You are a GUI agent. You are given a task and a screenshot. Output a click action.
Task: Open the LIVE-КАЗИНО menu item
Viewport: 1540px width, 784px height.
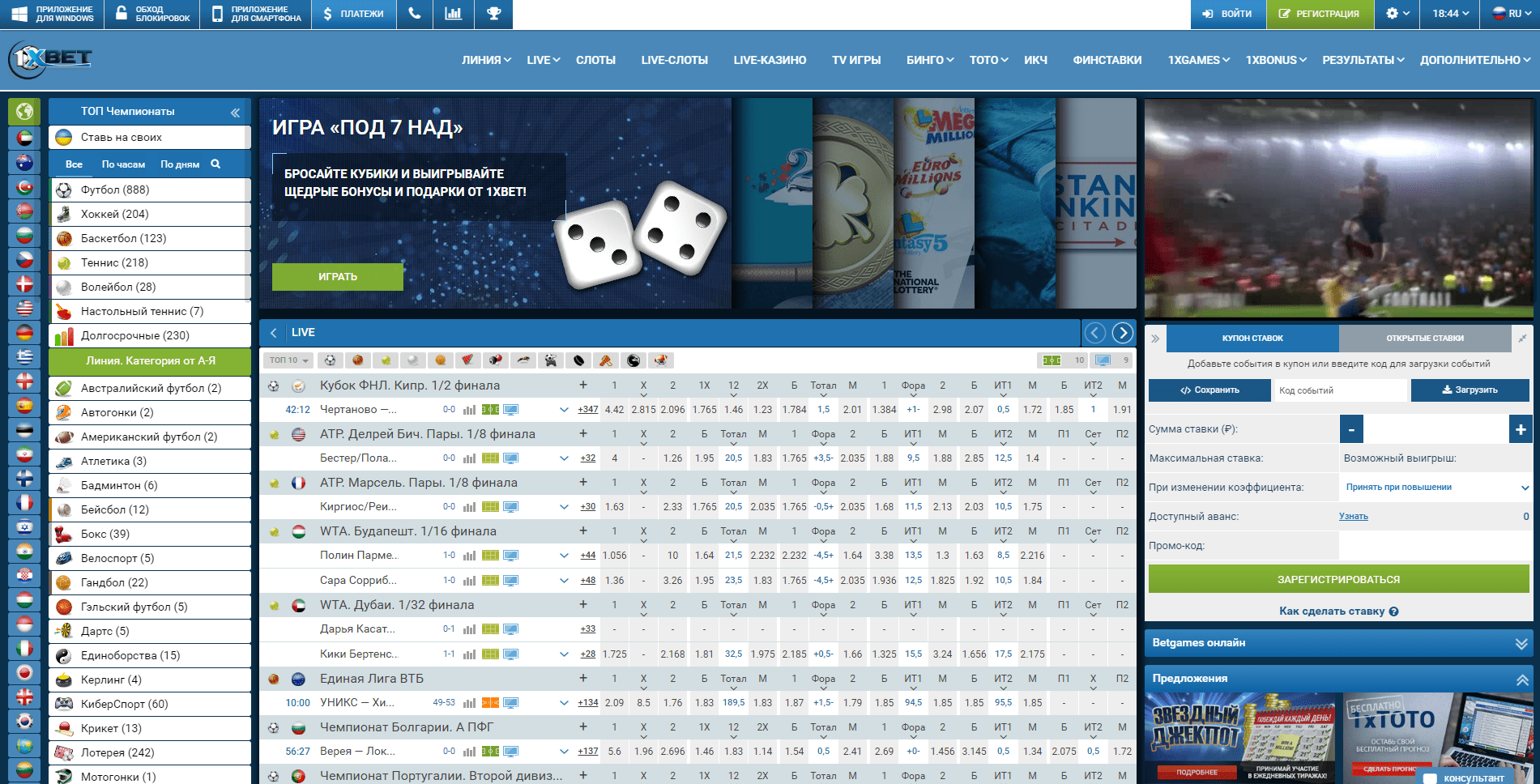[770, 60]
